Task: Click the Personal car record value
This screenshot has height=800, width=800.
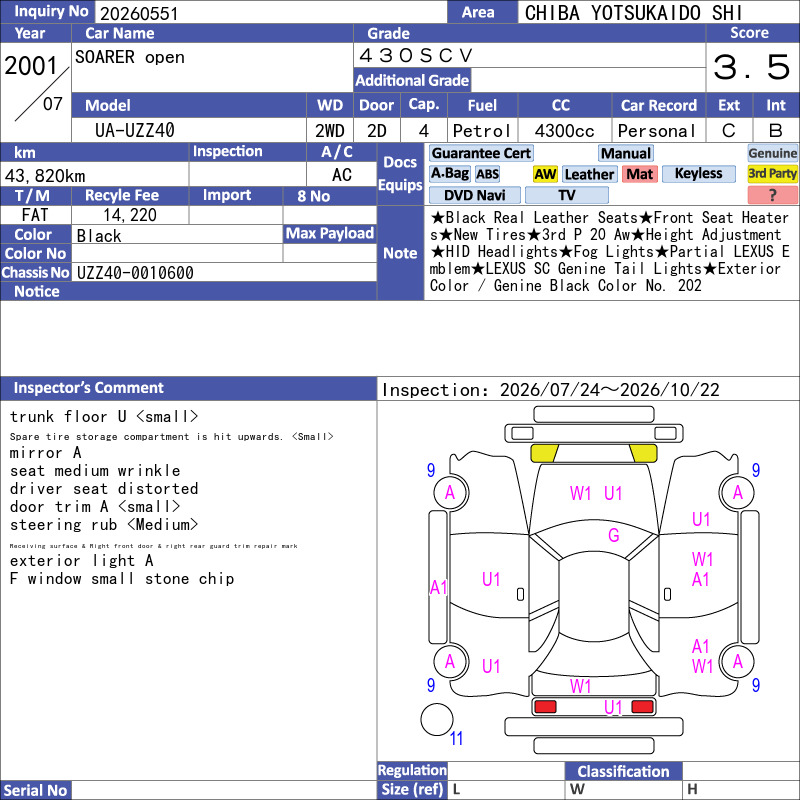Action: (x=657, y=131)
